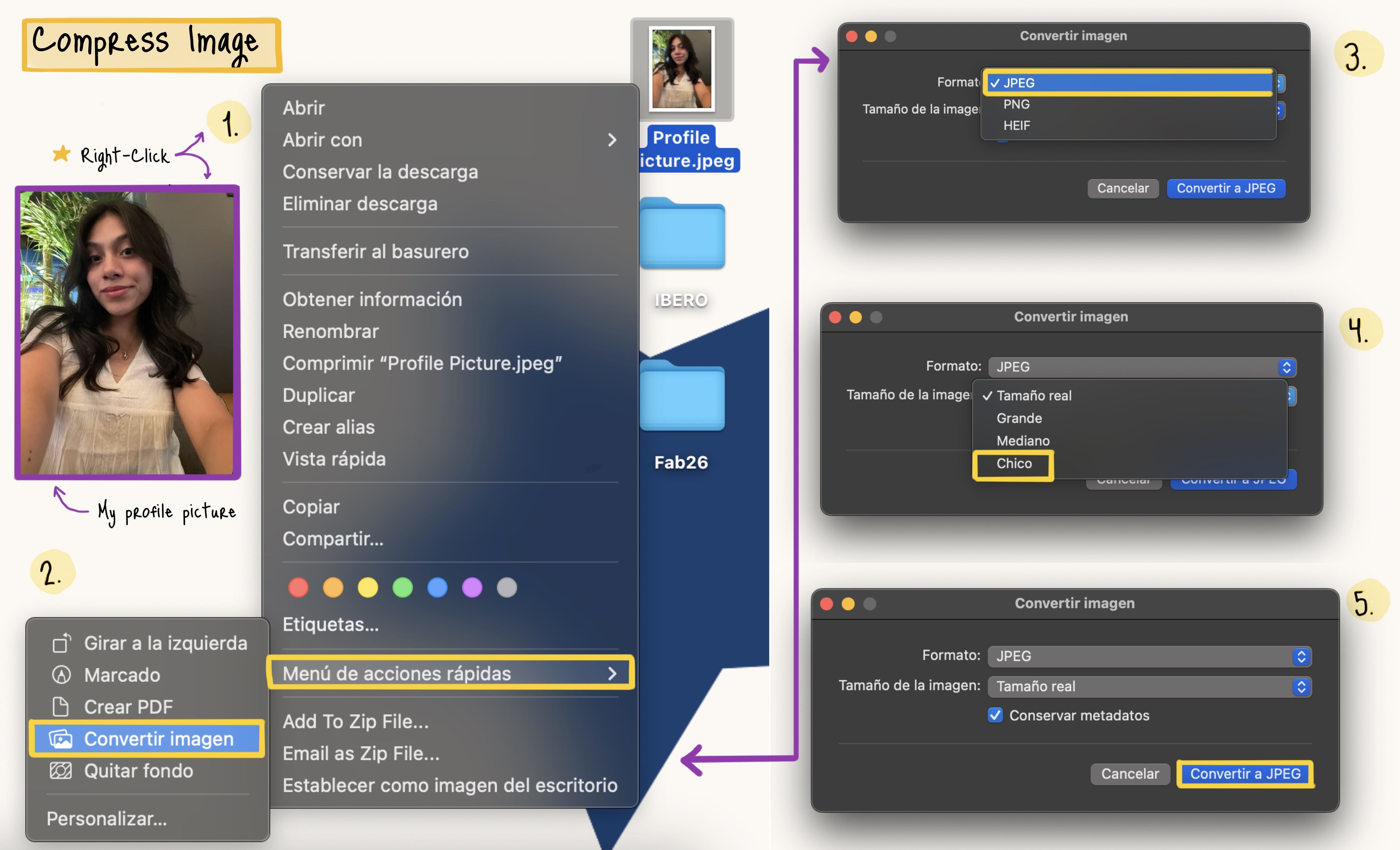Viewport: 1400px width, 850px height.
Task: Apply the red color tag
Action: pos(298,587)
